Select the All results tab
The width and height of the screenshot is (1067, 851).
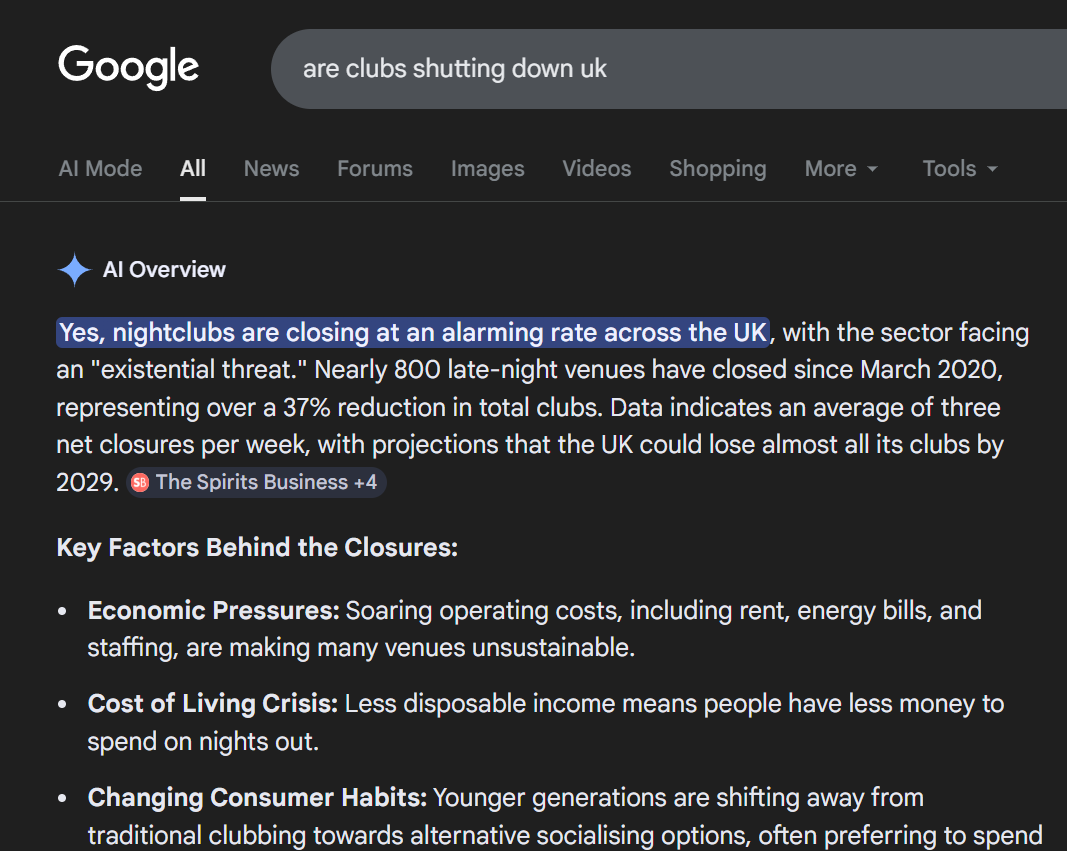click(x=193, y=169)
